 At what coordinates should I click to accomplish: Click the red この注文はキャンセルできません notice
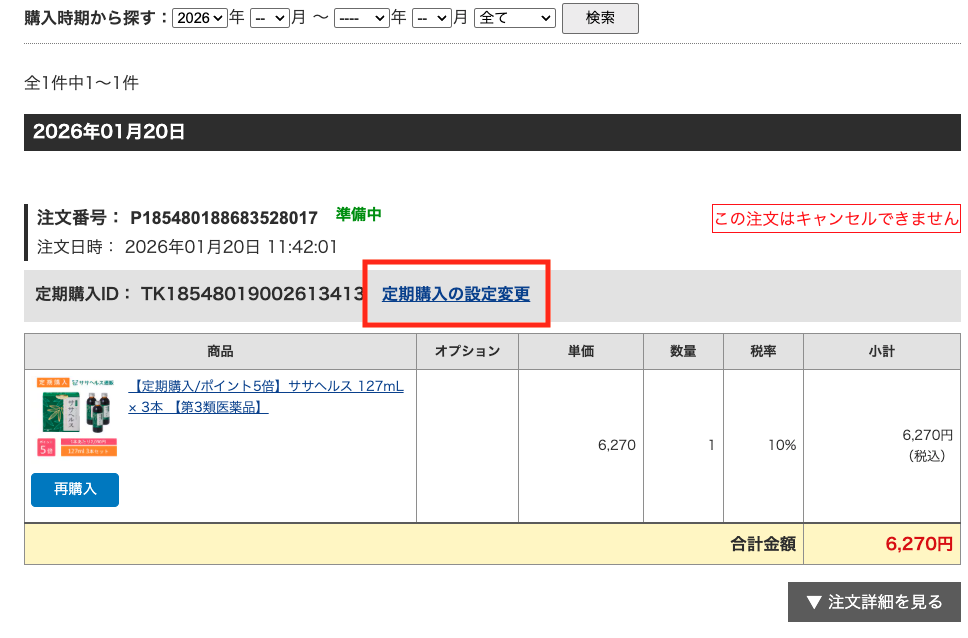[836, 218]
